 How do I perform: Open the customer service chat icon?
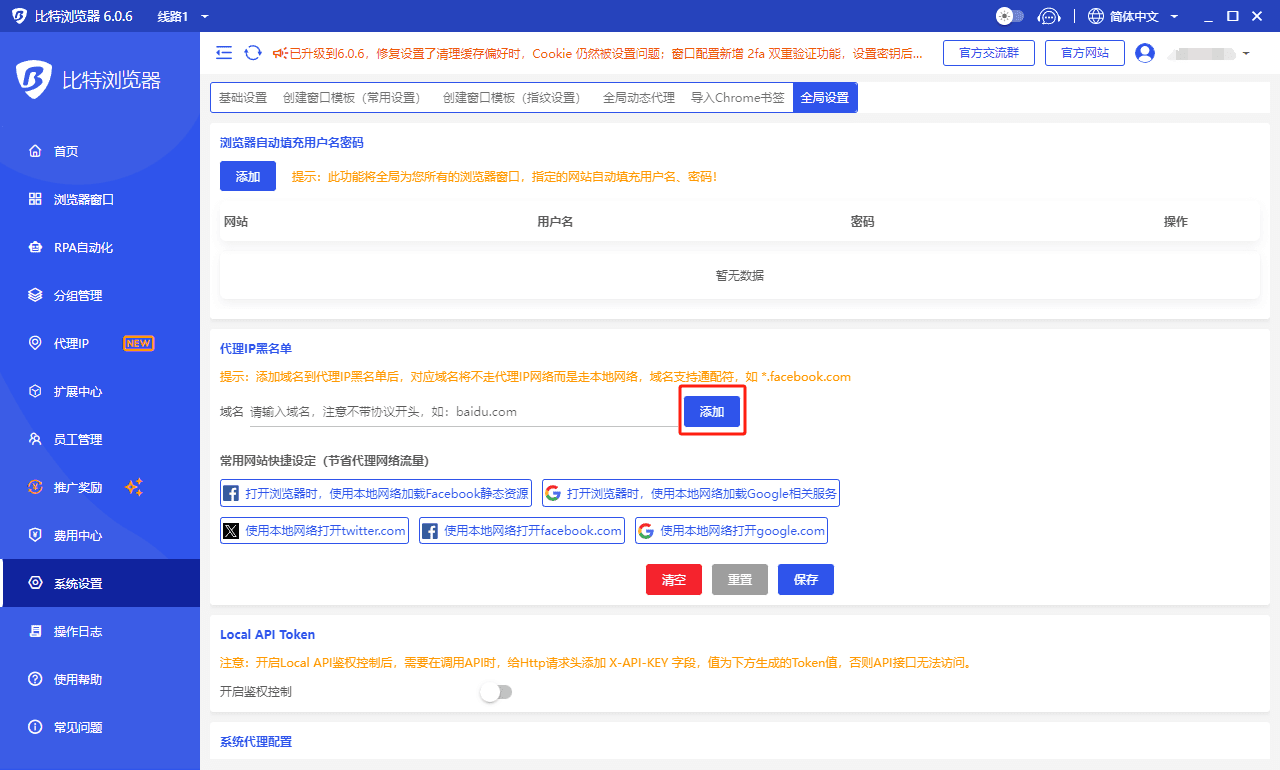1049,16
